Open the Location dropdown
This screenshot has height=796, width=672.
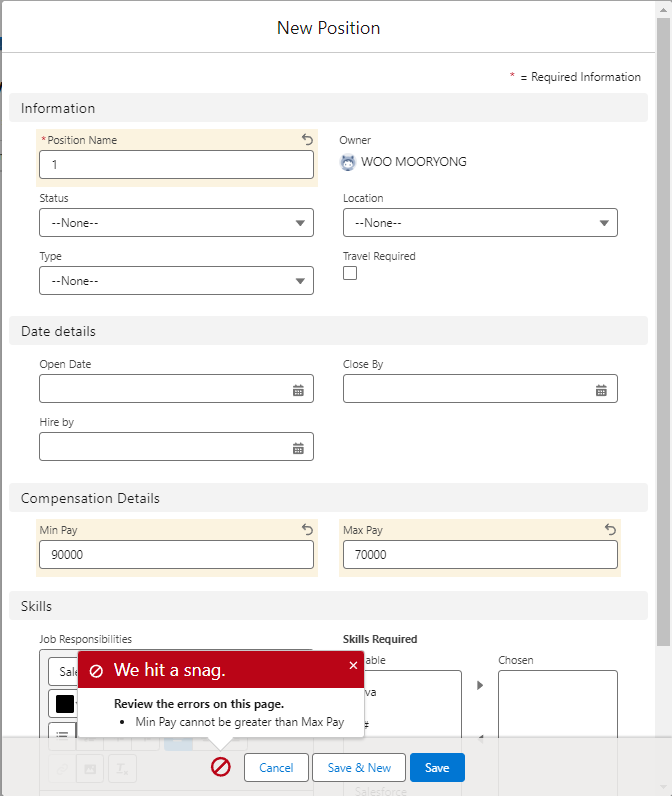click(480, 223)
